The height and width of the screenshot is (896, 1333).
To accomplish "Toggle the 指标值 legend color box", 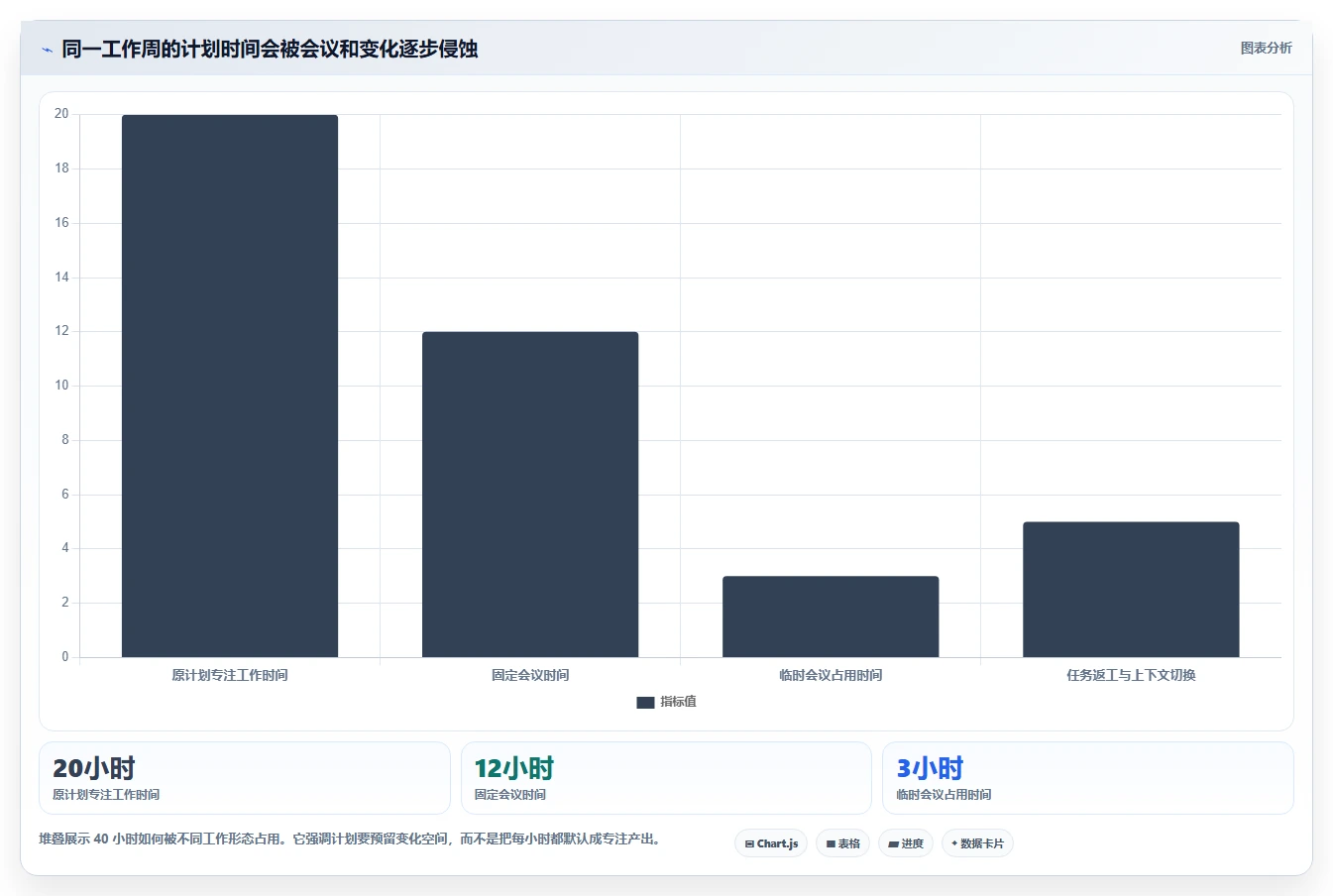I will click(x=645, y=702).
